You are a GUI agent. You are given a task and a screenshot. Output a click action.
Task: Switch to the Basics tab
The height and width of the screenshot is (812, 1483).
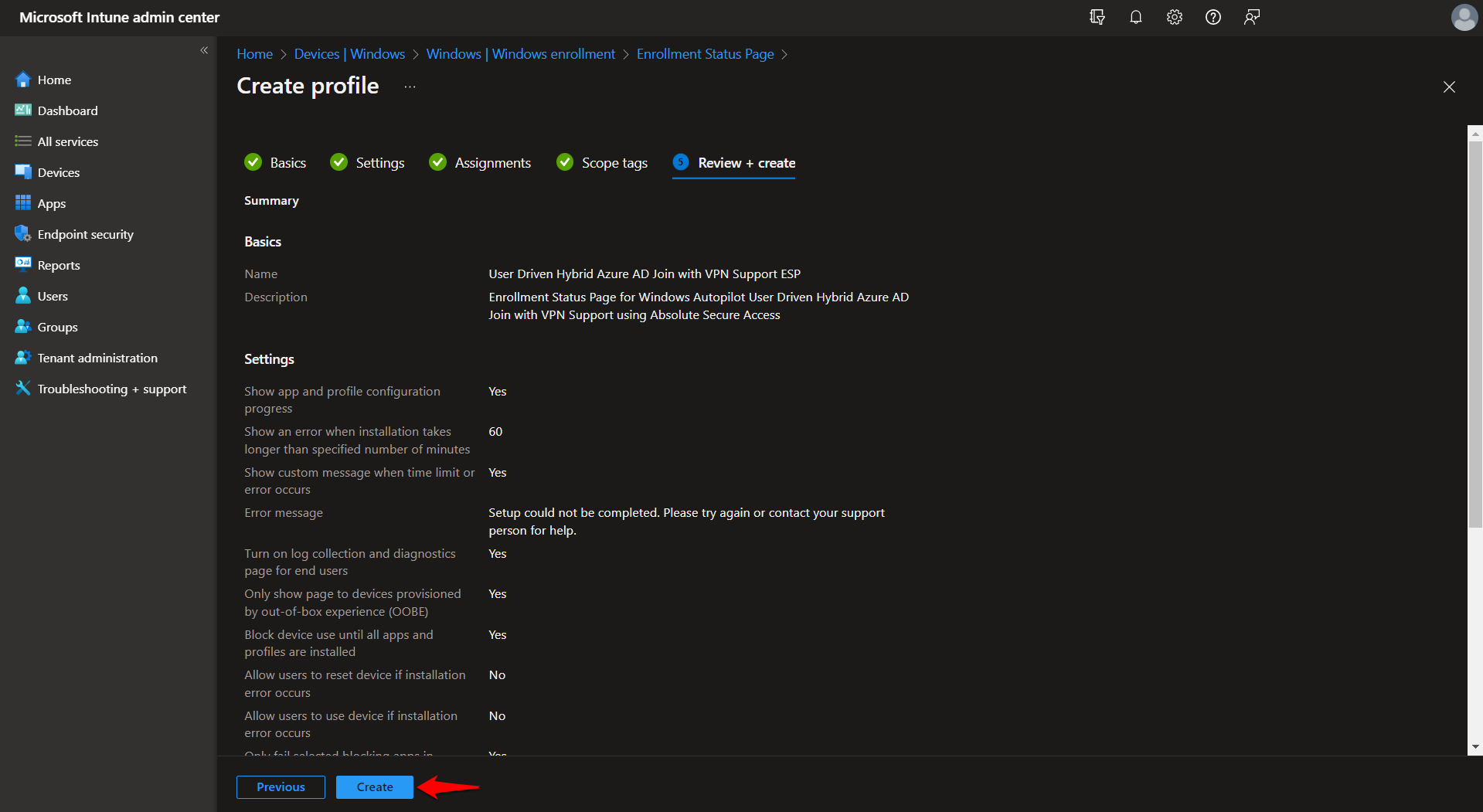288,162
